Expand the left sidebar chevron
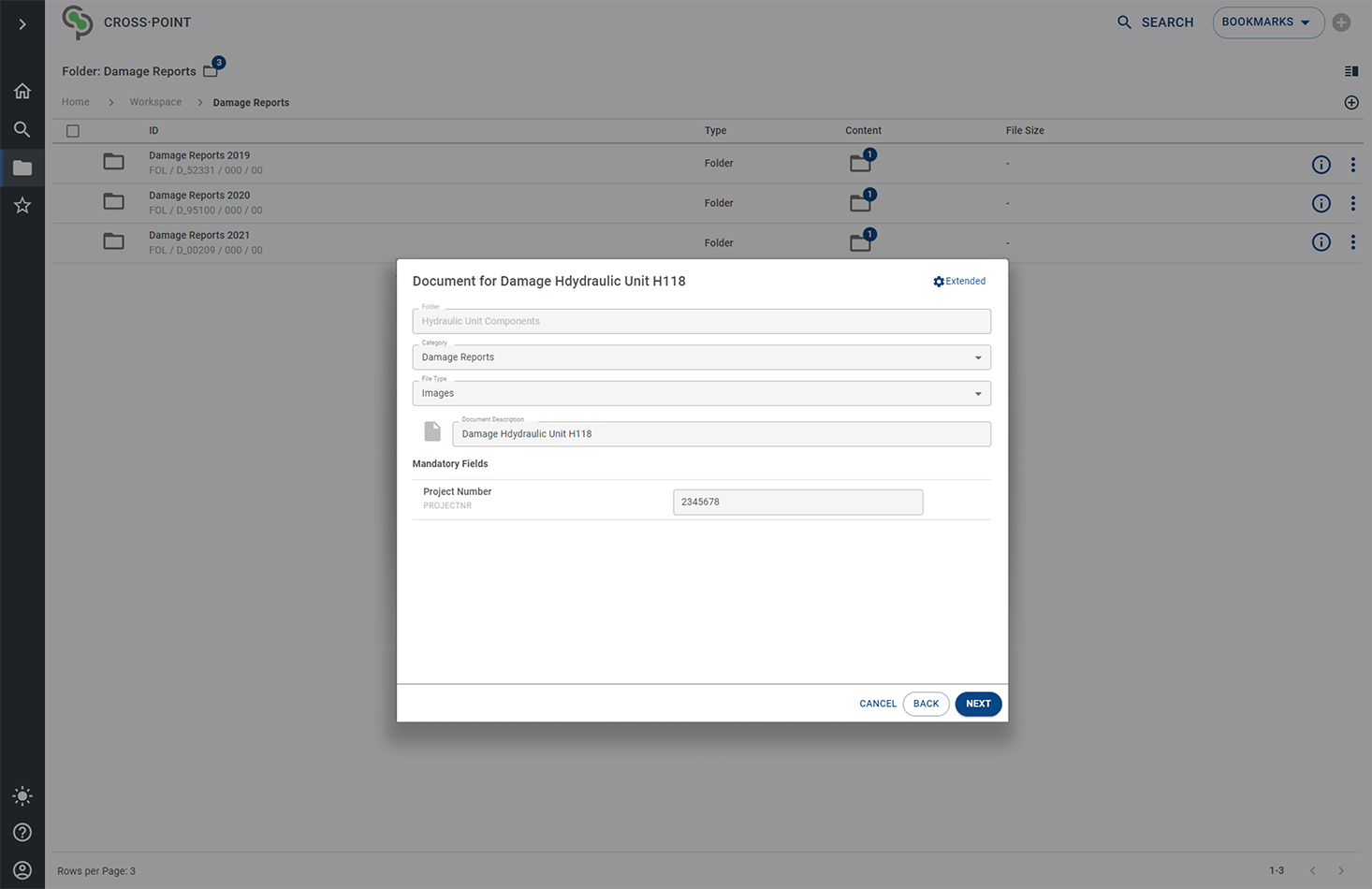 pyautogui.click(x=22, y=24)
